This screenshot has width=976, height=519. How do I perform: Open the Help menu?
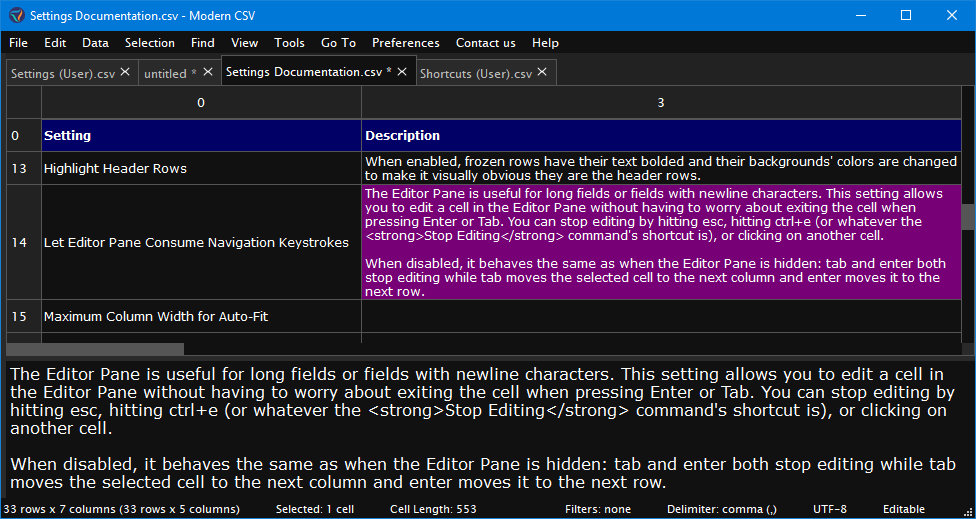545,43
